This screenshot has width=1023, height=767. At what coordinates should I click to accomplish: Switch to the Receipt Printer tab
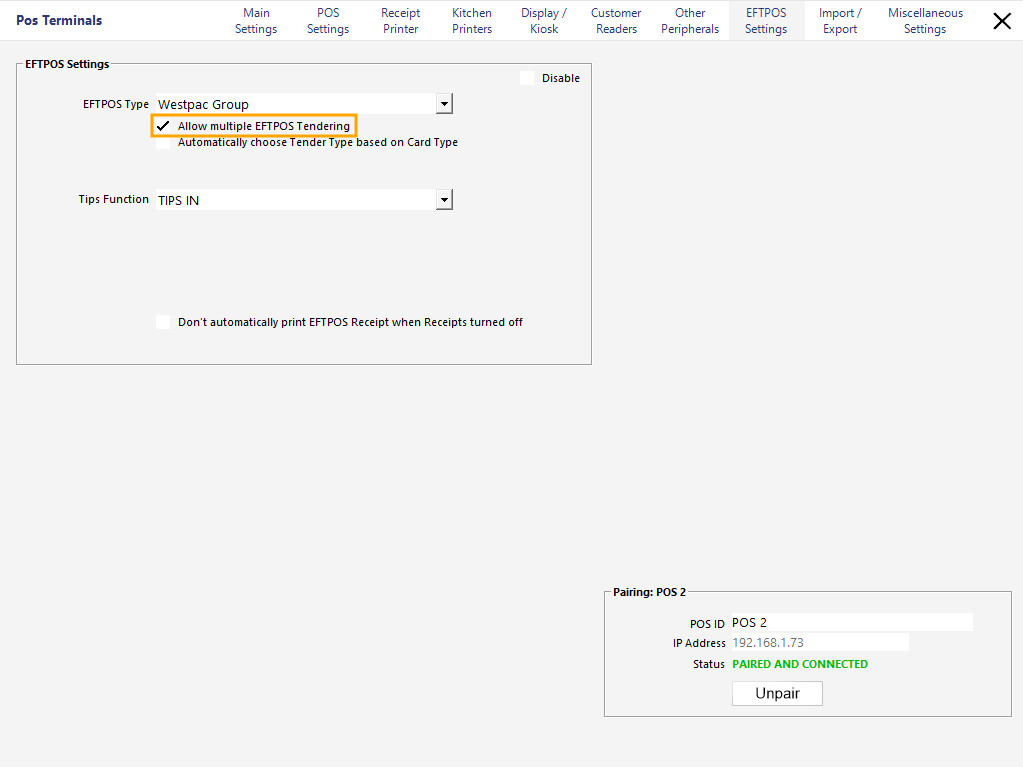(400, 20)
